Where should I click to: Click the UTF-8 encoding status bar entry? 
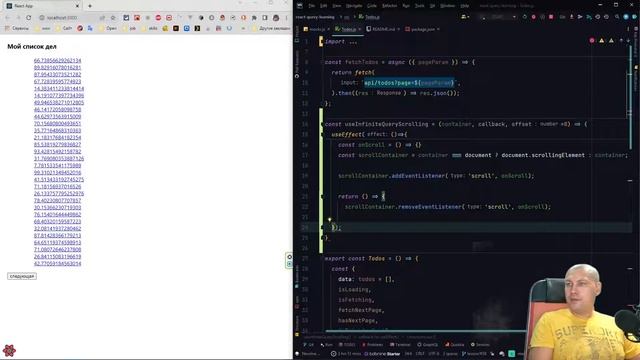(433, 354)
